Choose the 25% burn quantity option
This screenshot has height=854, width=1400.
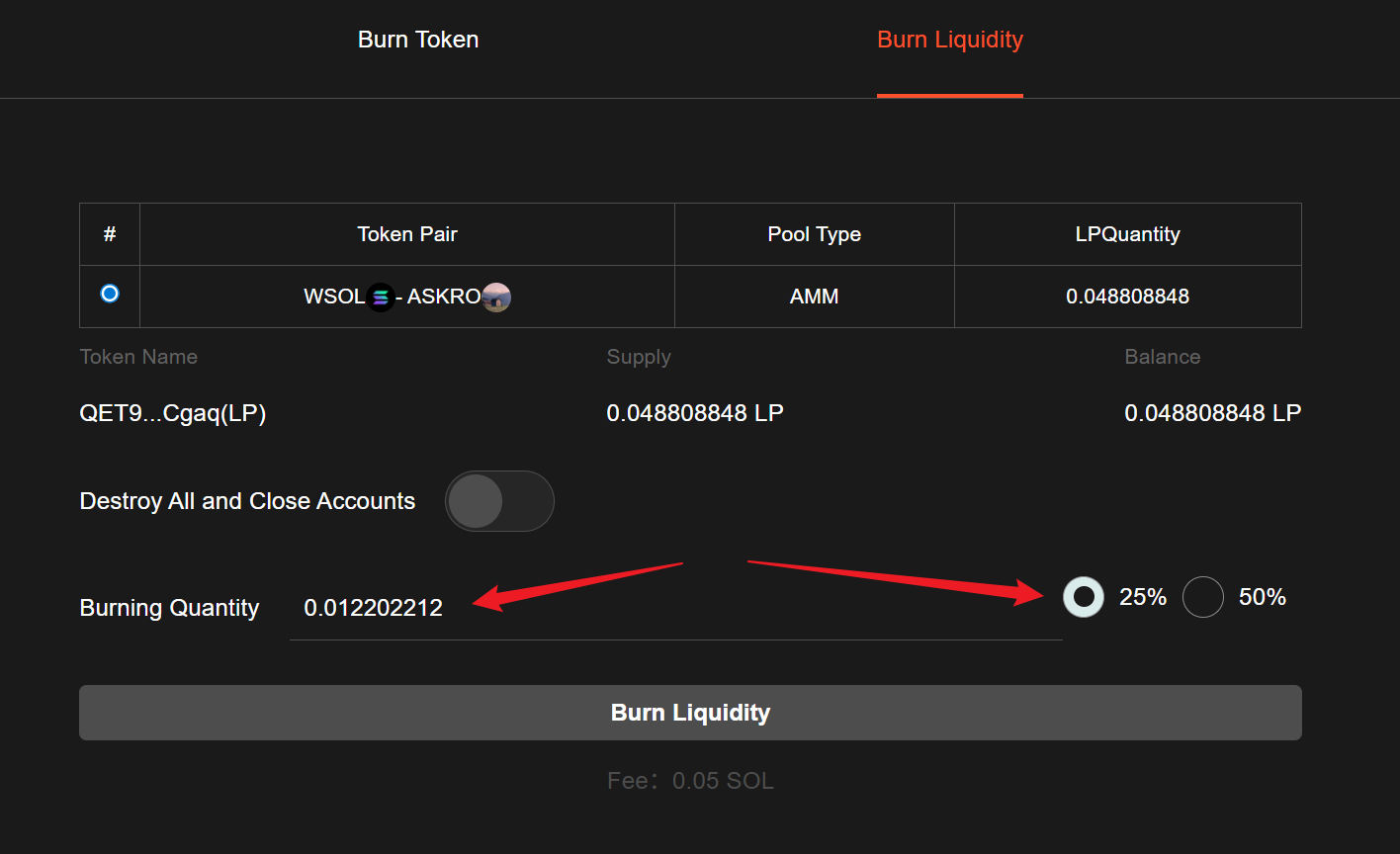[1084, 597]
